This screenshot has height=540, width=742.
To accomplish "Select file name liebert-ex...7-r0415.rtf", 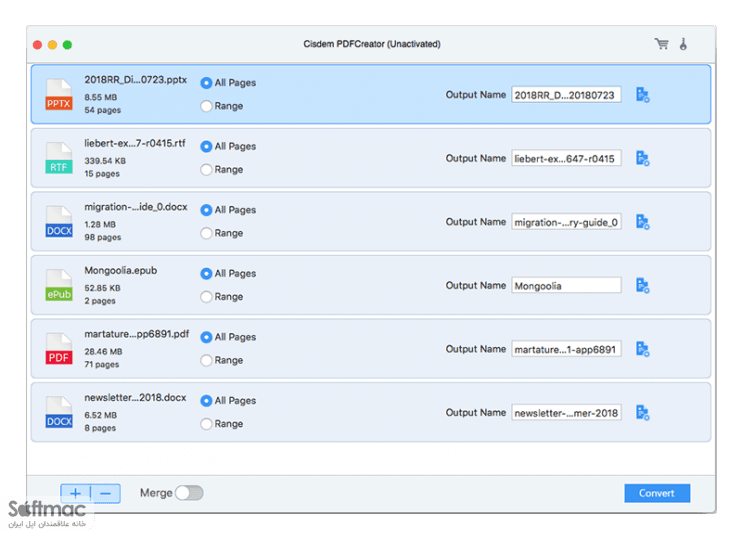I will (135, 143).
